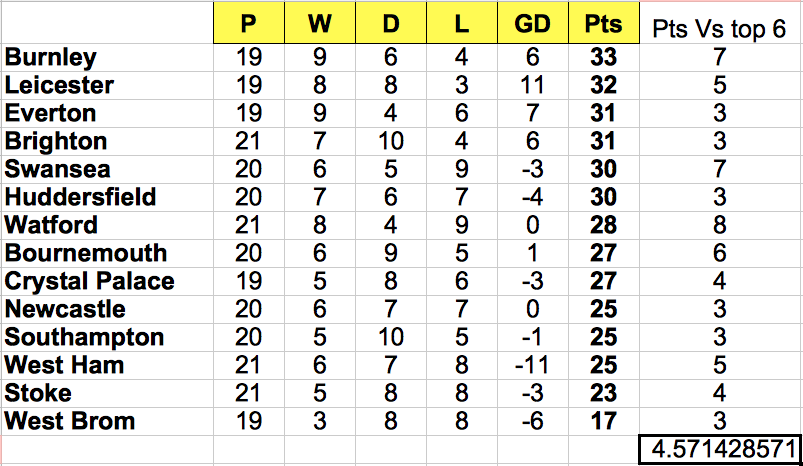The width and height of the screenshot is (803, 466).
Task: Click Leicester's points value 32
Action: click(604, 86)
